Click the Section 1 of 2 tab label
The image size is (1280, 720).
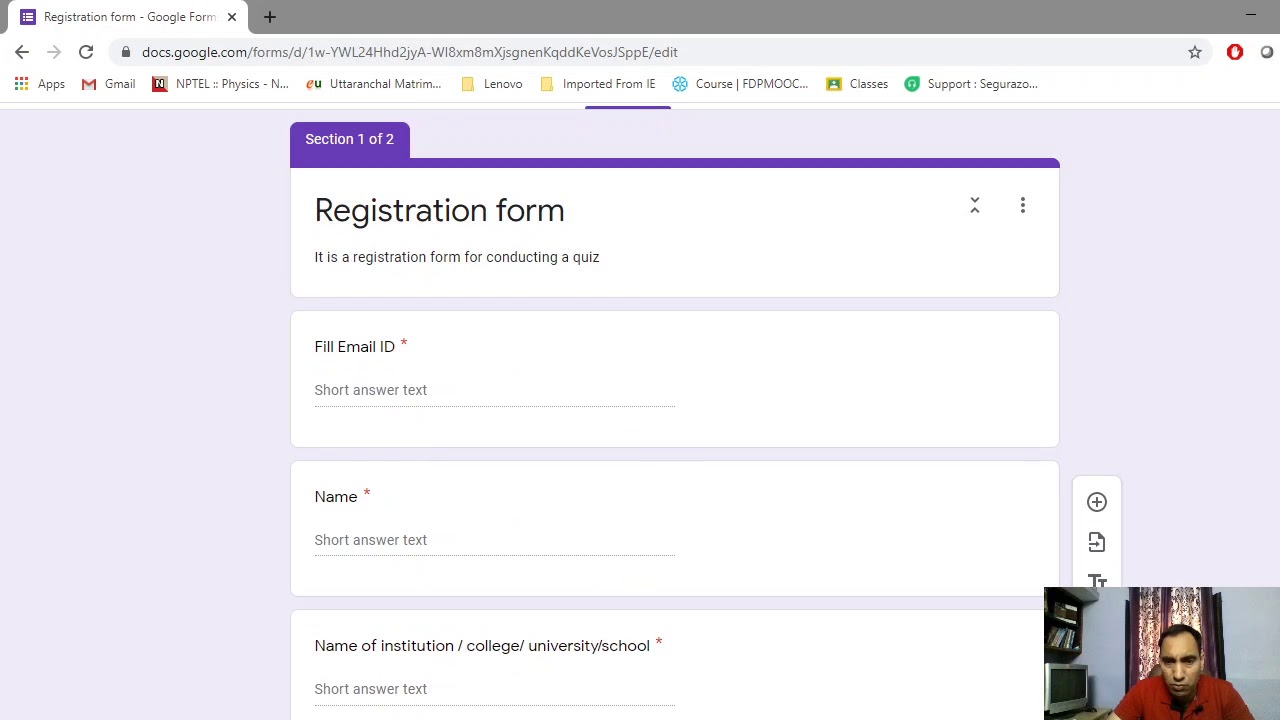[x=349, y=139]
